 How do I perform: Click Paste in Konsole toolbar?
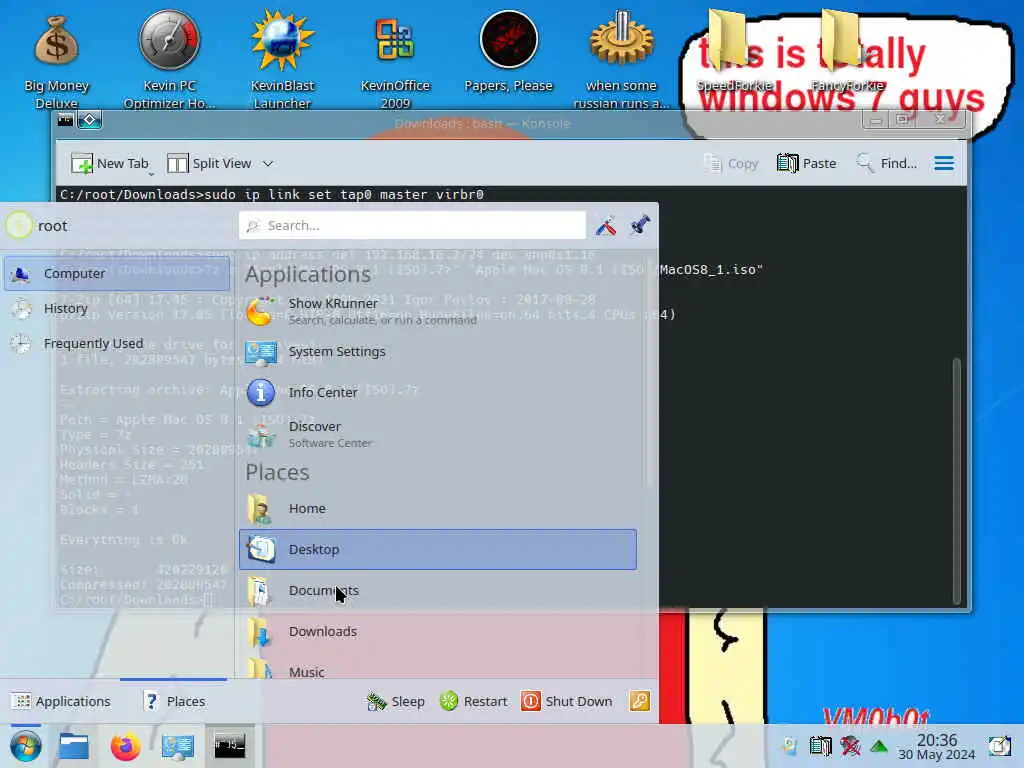(807, 163)
